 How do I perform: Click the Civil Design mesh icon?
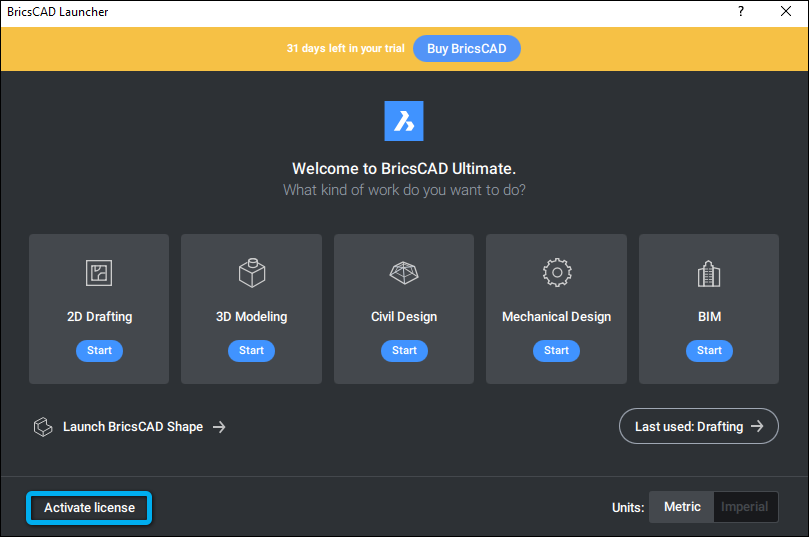tap(404, 273)
